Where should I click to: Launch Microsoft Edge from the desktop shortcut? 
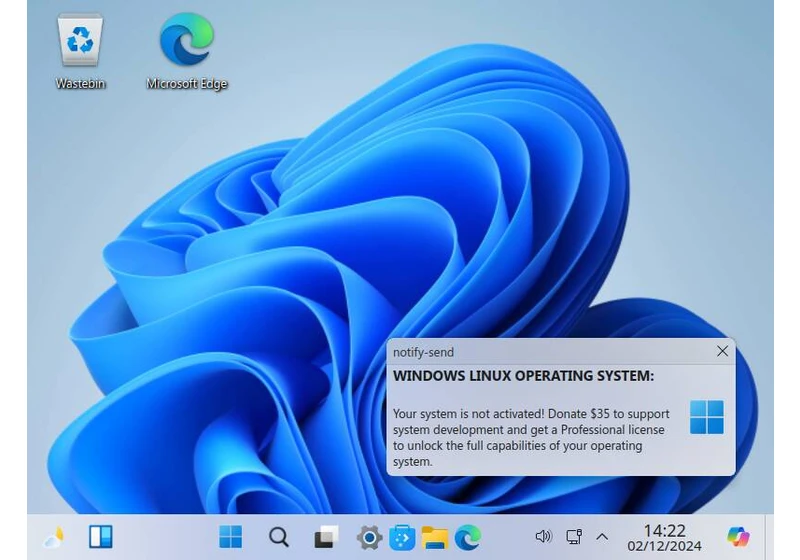pos(187,53)
